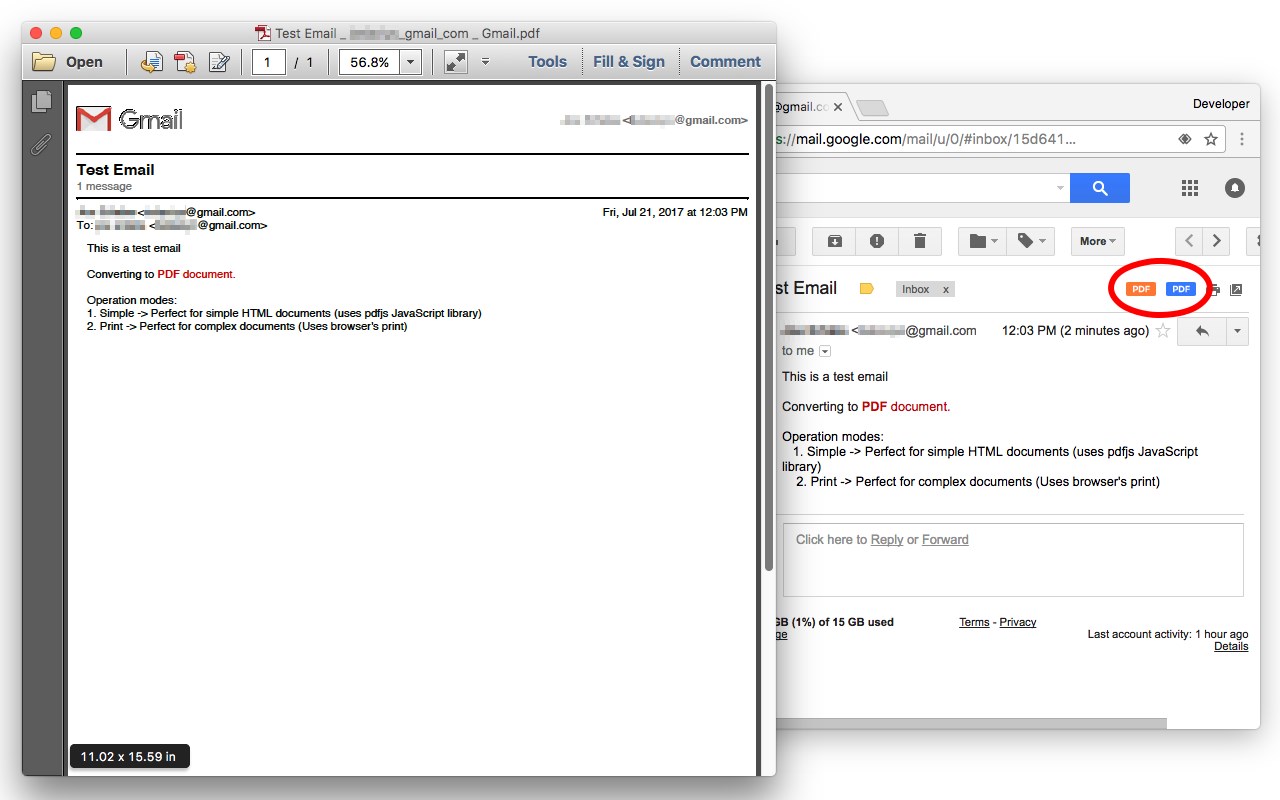Image resolution: width=1280 pixels, height=800 pixels.
Task: Go to newer email with left chevron
Action: 1189,241
